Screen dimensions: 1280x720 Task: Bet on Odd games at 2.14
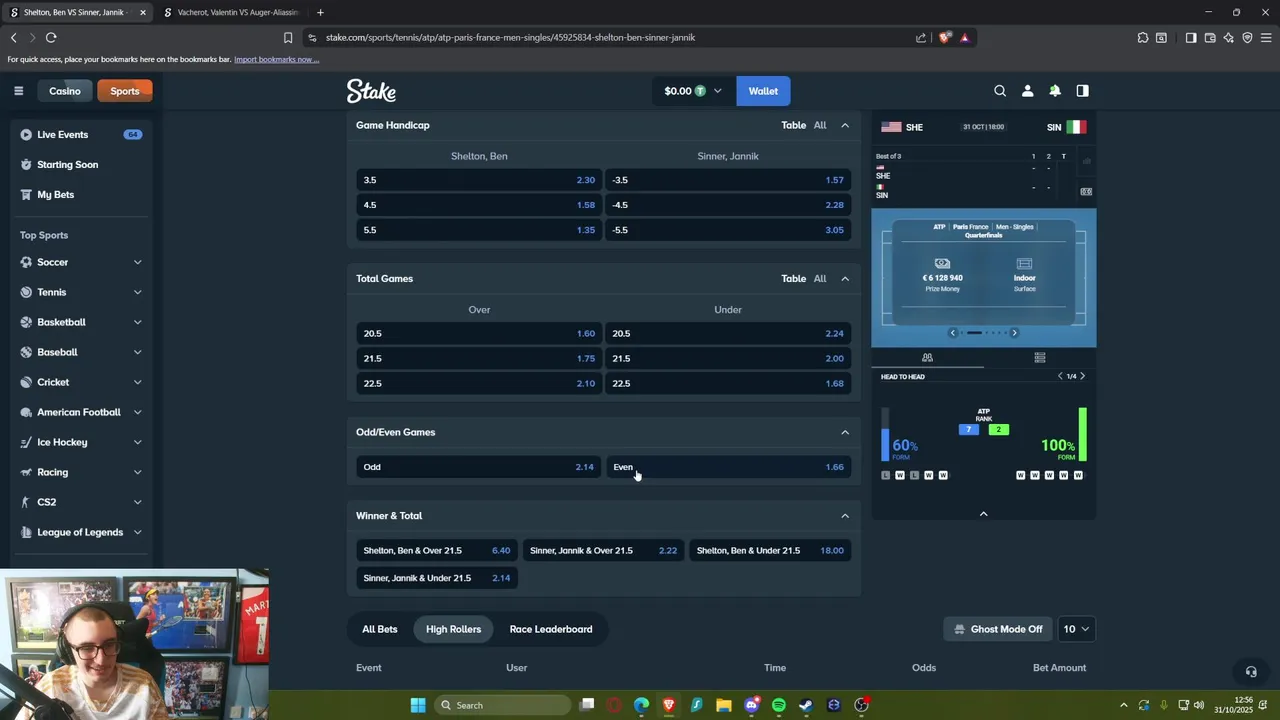479,467
